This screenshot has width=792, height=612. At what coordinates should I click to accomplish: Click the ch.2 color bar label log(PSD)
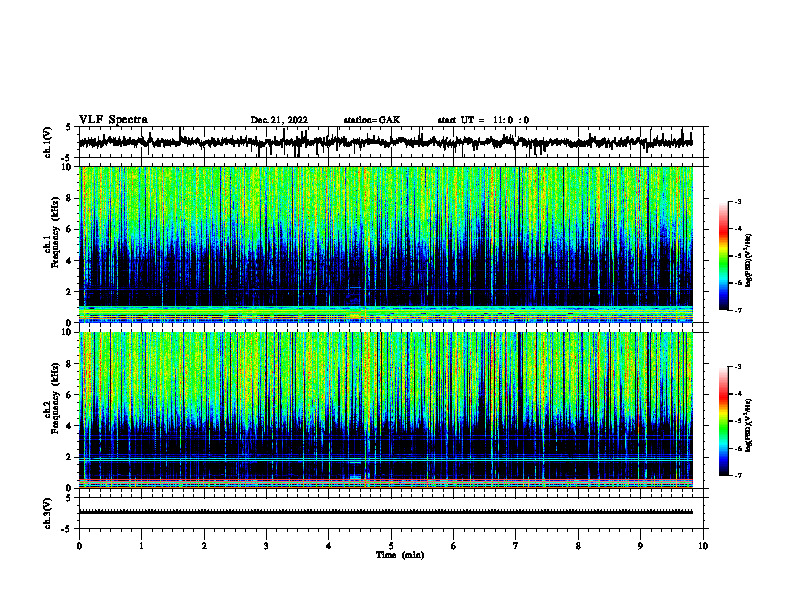click(749, 425)
